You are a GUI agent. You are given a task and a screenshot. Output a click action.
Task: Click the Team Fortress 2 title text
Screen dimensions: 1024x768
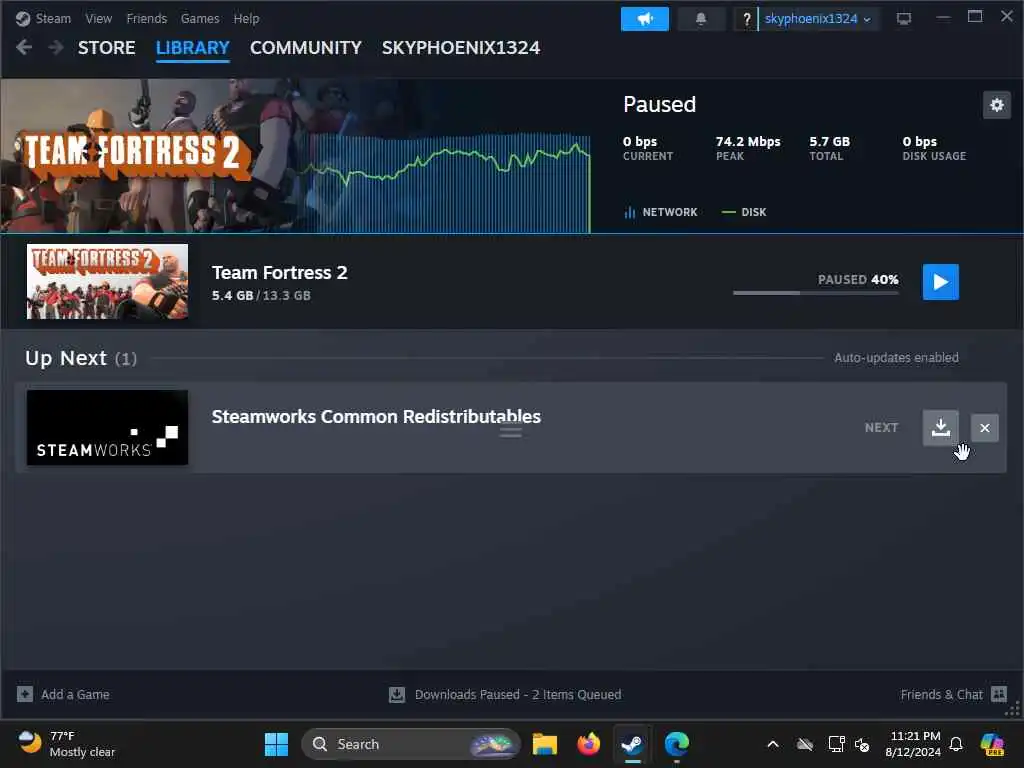point(280,272)
